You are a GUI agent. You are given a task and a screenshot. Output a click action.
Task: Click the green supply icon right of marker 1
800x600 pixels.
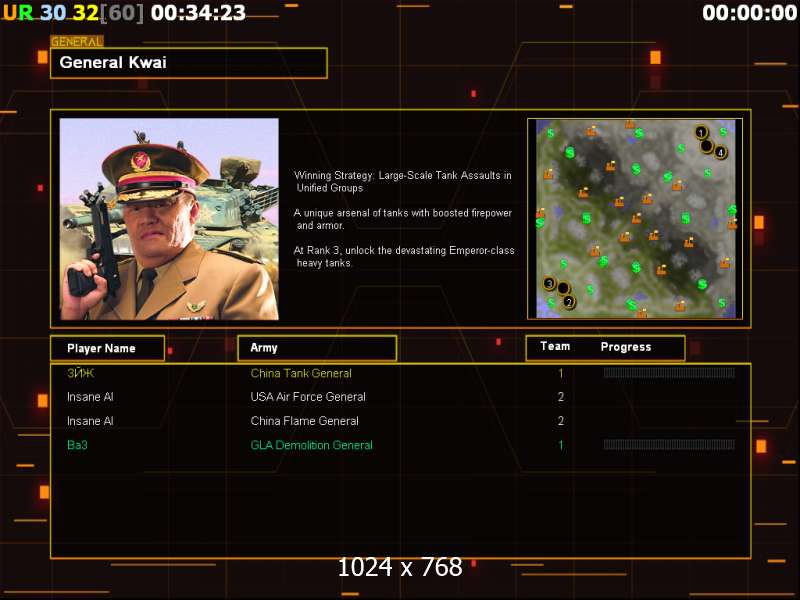pos(723,132)
